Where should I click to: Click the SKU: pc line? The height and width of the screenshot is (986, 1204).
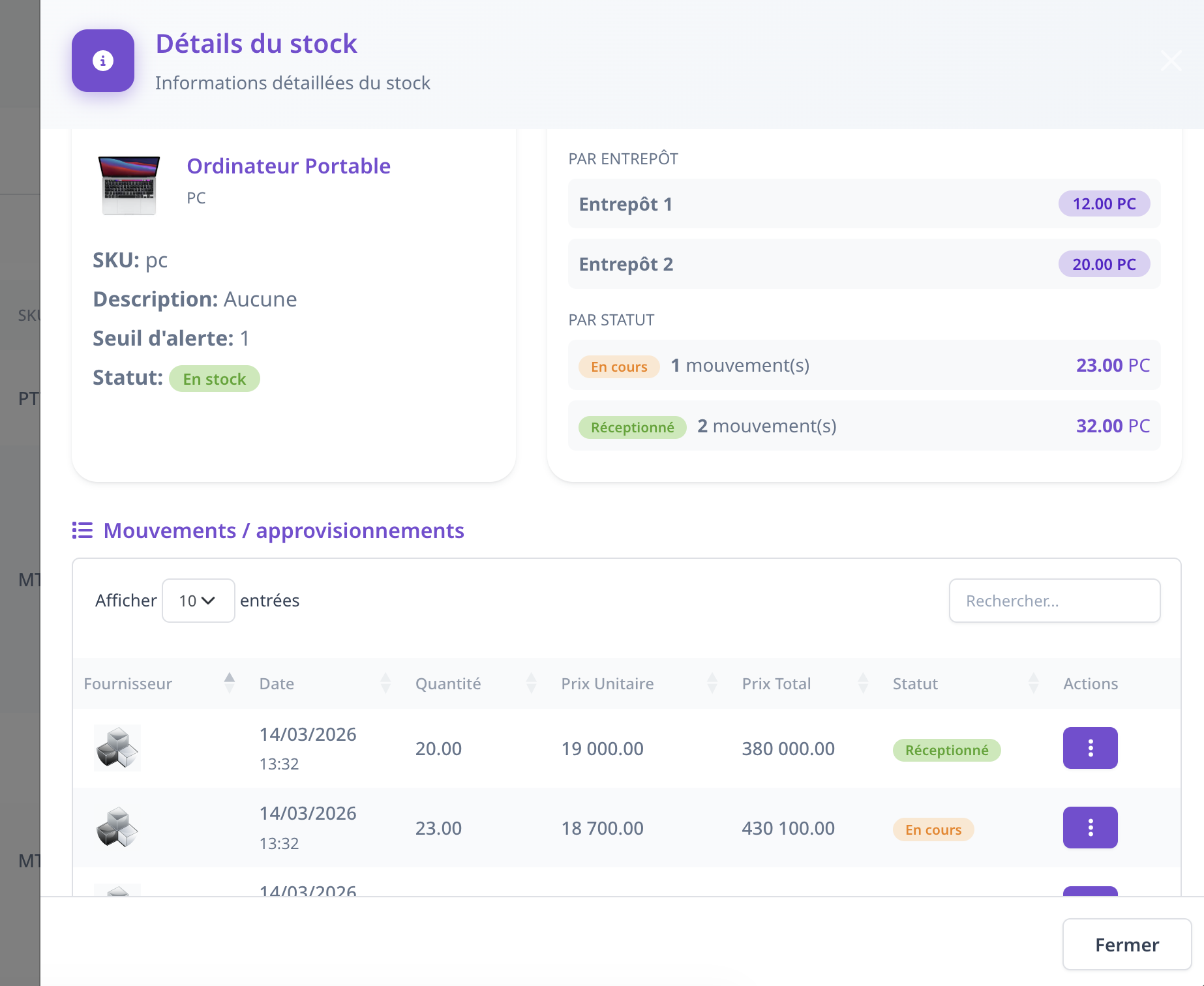(x=130, y=260)
